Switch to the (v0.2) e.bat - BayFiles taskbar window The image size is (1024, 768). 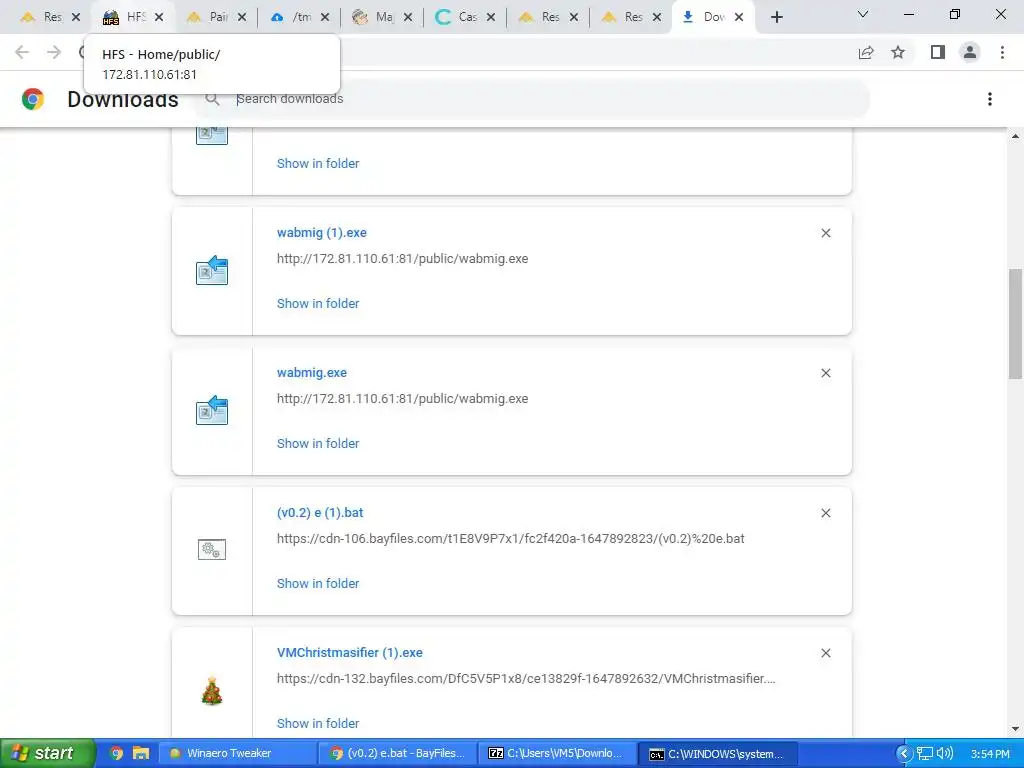tap(397, 753)
